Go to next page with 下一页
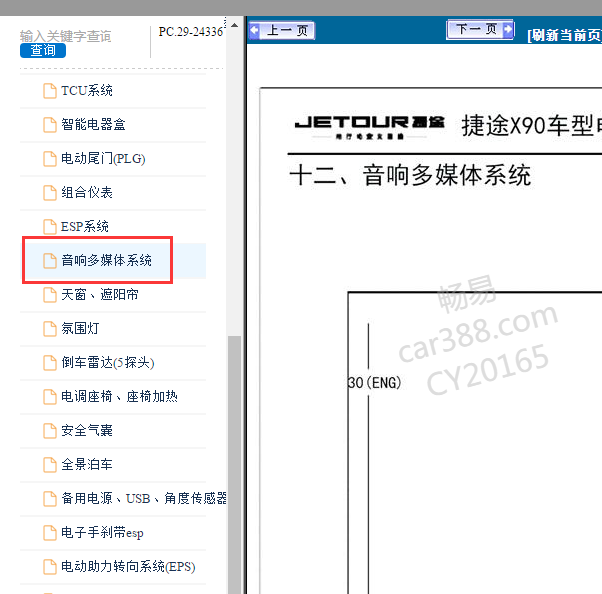Viewport: 602px width, 594px height. [x=480, y=29]
